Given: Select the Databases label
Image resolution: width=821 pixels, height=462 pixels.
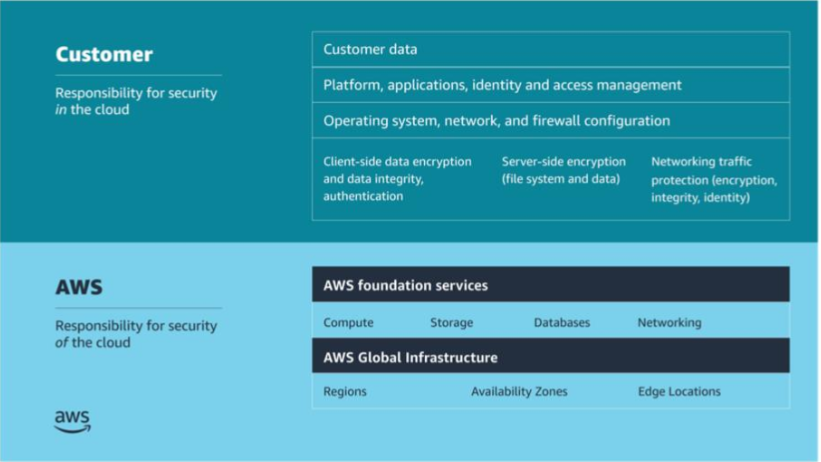Looking at the screenshot, I should (x=561, y=323).
